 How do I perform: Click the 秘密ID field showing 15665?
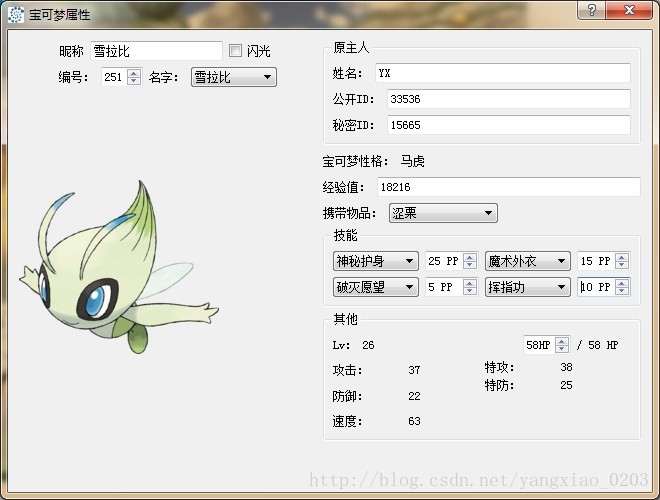[x=508, y=125]
